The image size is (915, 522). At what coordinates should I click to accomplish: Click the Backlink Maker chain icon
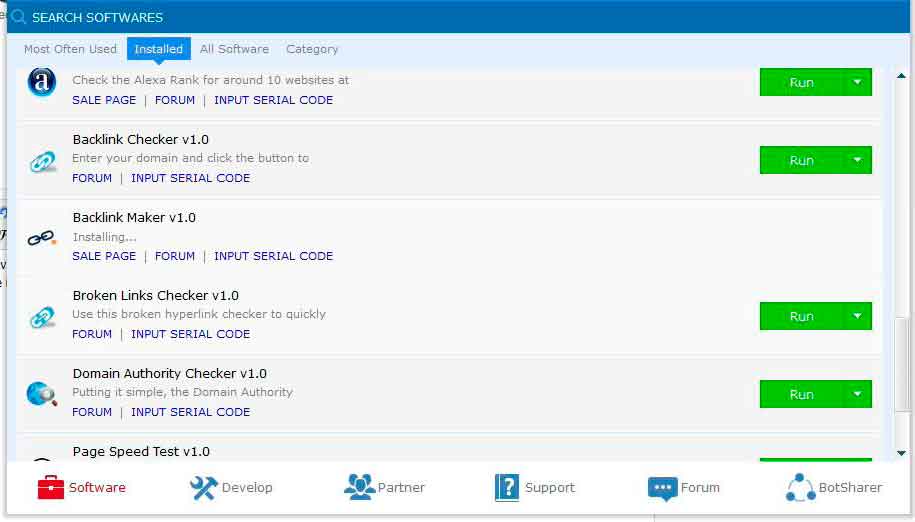pyautogui.click(x=42, y=238)
